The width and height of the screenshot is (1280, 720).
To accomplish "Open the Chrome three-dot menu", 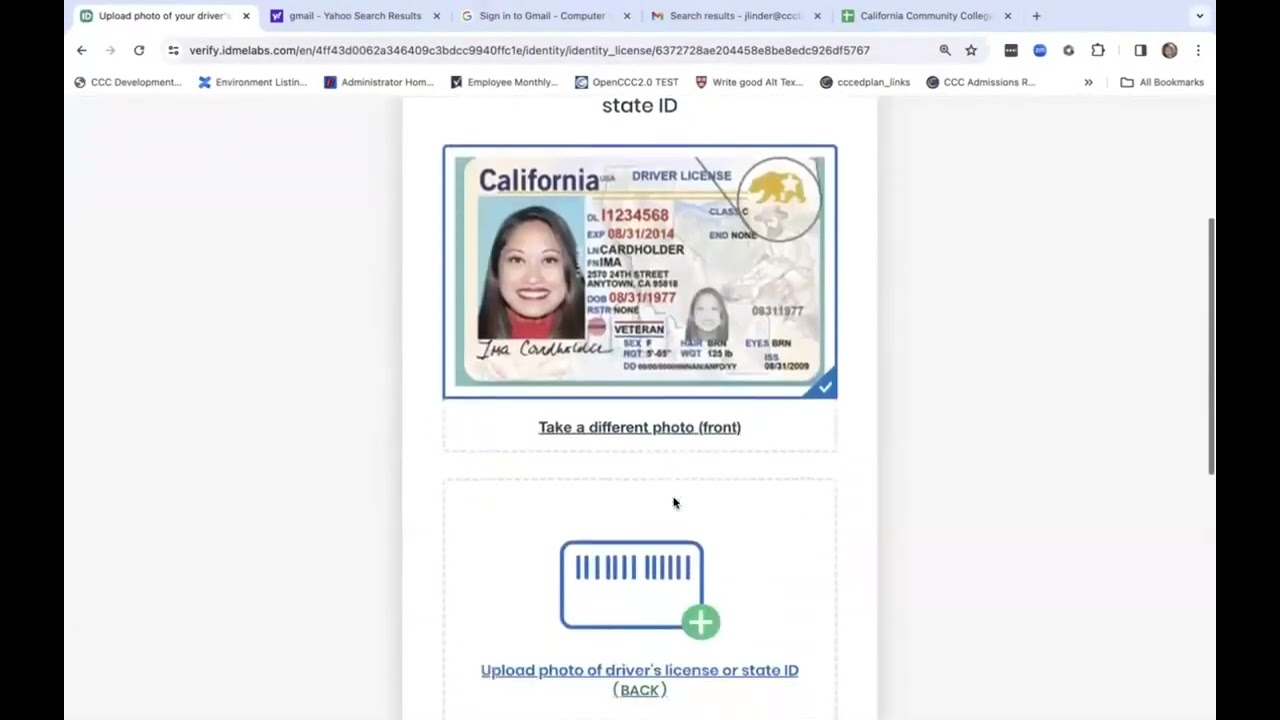I will pyautogui.click(x=1198, y=50).
